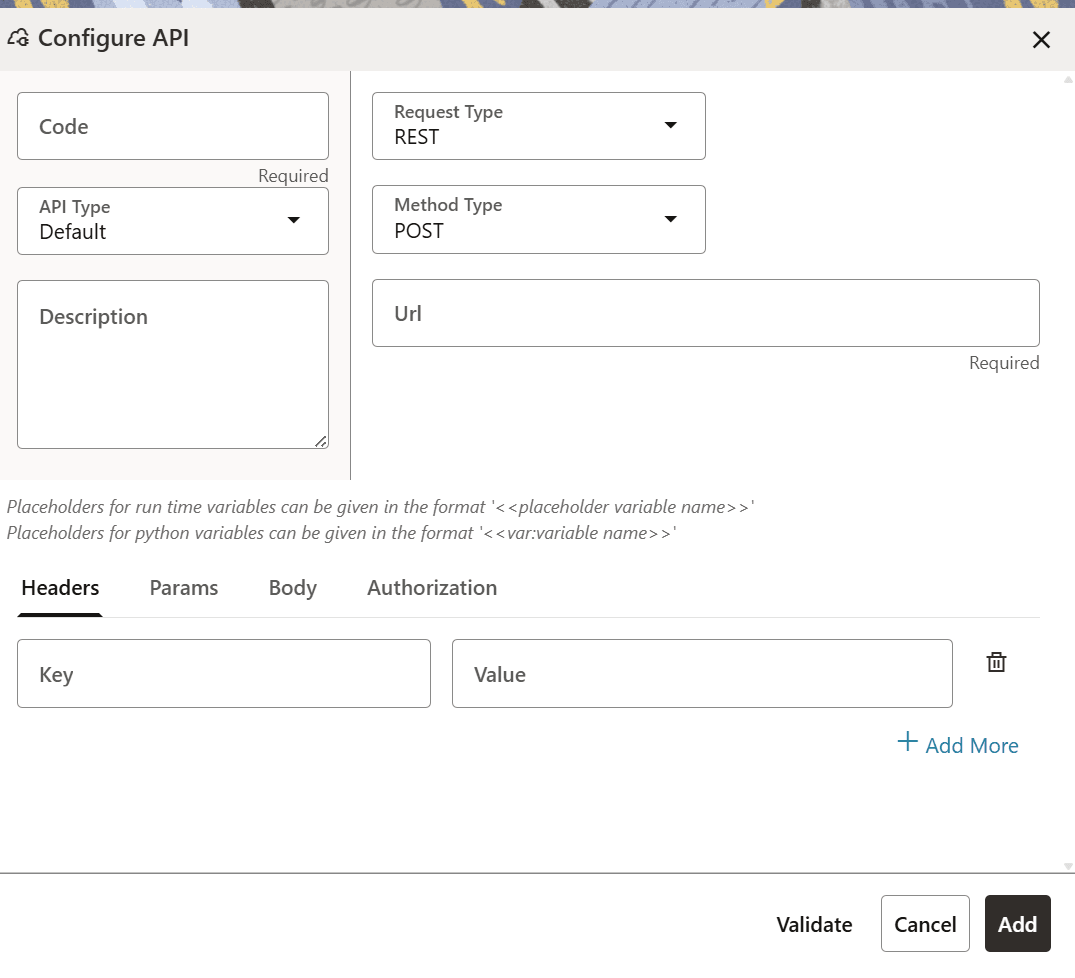
Task: Click the Cancel button
Action: click(925, 924)
